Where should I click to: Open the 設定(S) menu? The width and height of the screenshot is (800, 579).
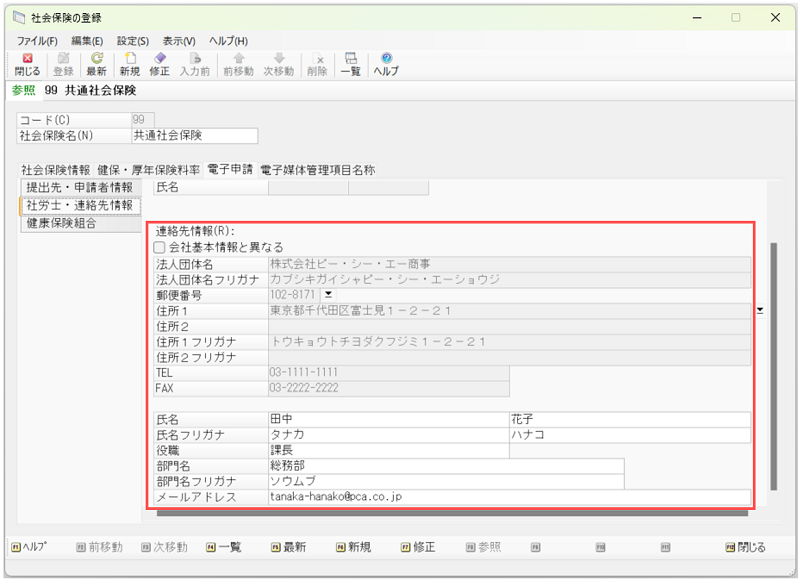133,41
